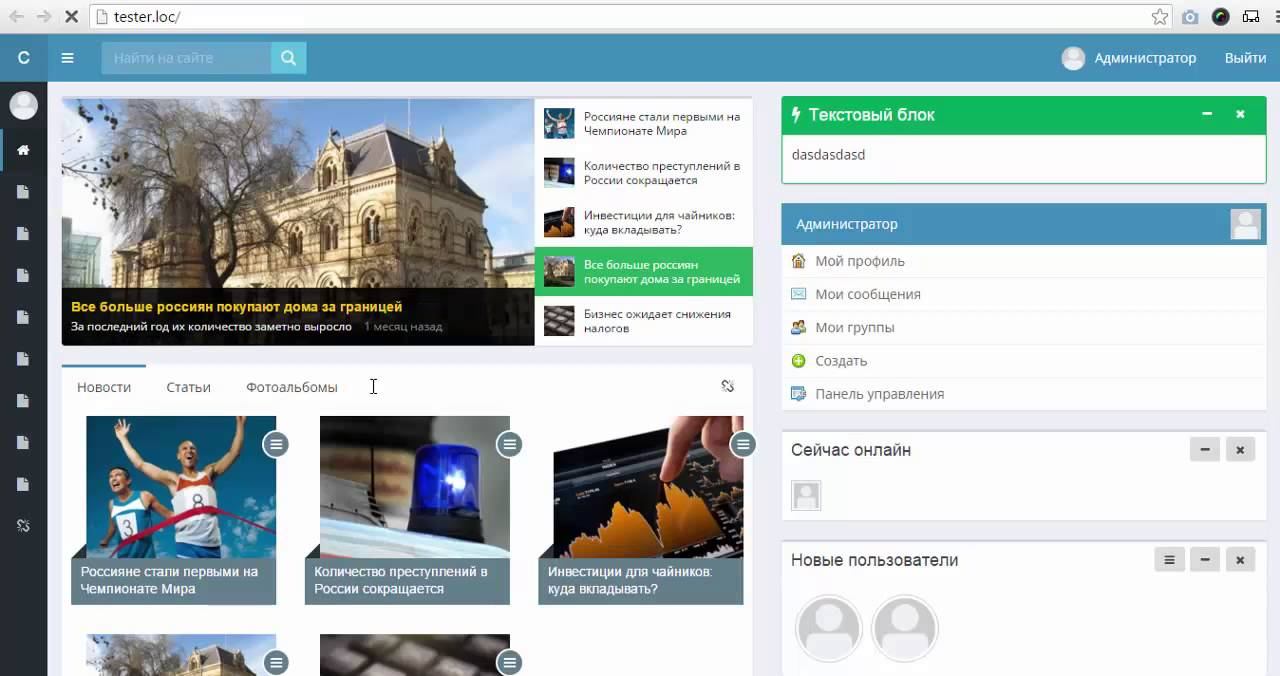The image size is (1280, 676).
Task: Click the 'Сейчас онлайн' widget title
Action: (x=851, y=450)
